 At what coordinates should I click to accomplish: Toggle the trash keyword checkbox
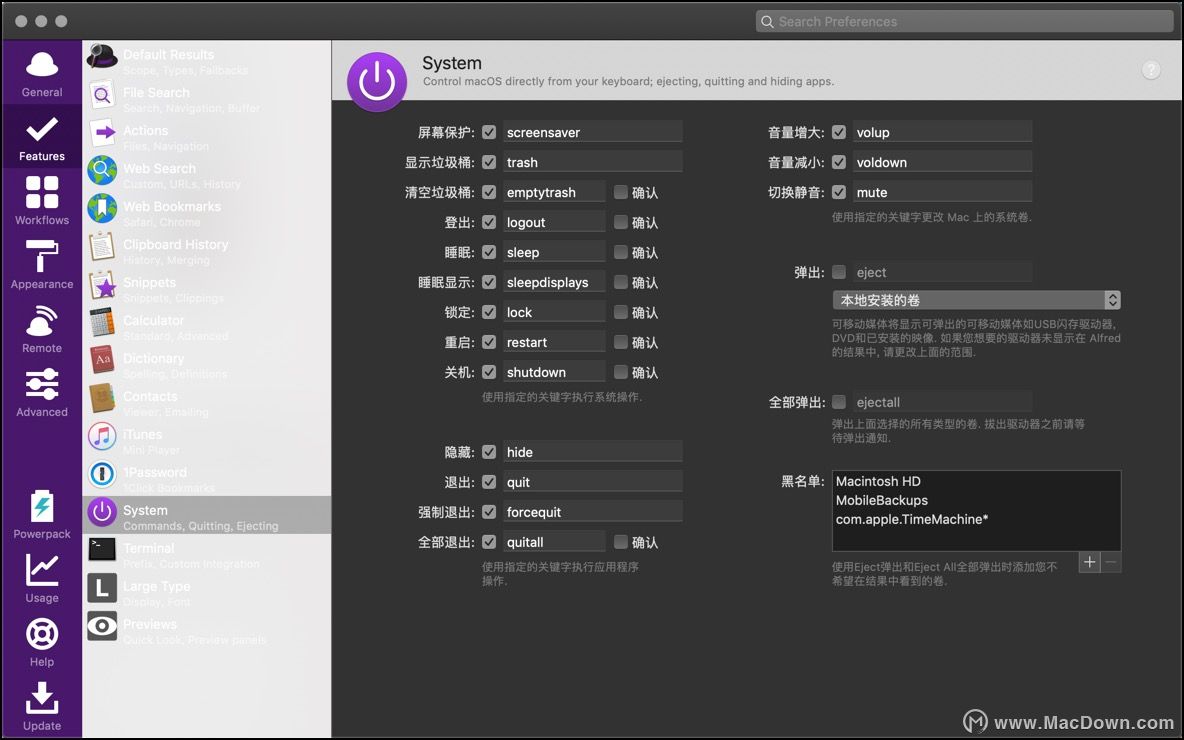489,162
